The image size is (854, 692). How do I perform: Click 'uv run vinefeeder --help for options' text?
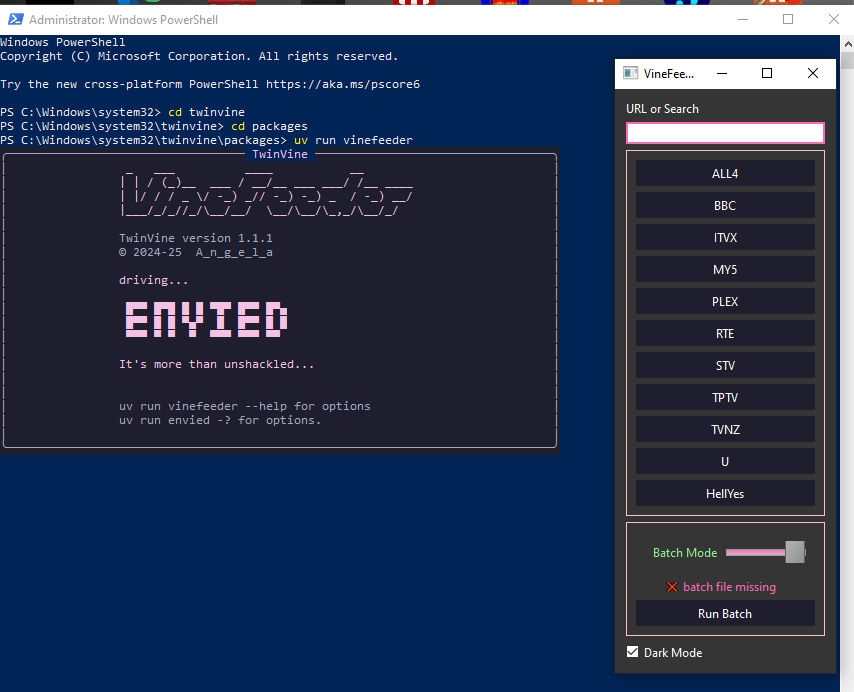click(245, 406)
